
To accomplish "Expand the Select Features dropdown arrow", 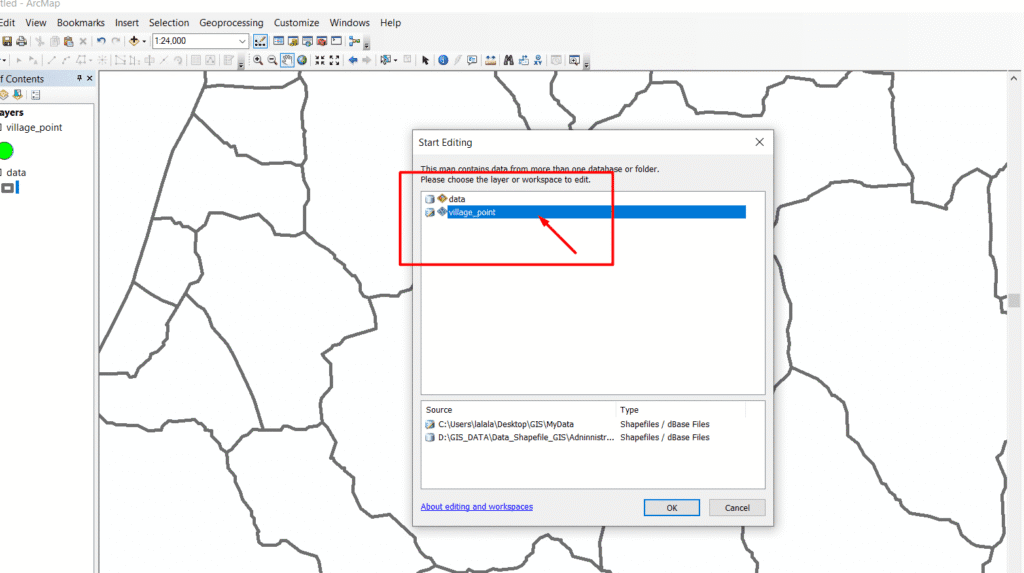I will pos(395,61).
